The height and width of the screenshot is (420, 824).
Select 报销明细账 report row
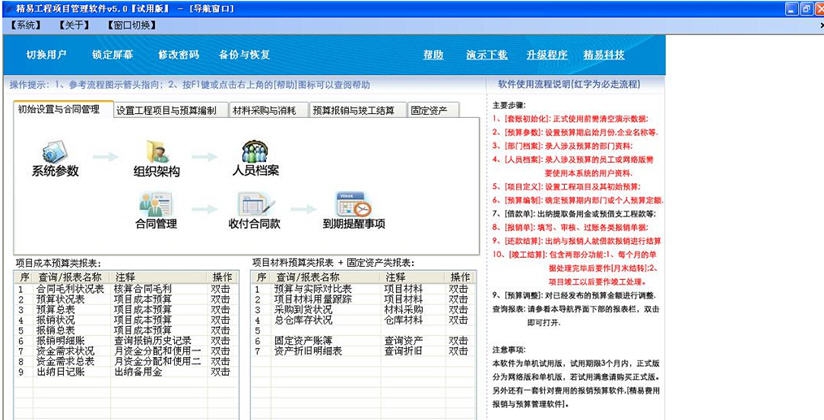[126, 341]
